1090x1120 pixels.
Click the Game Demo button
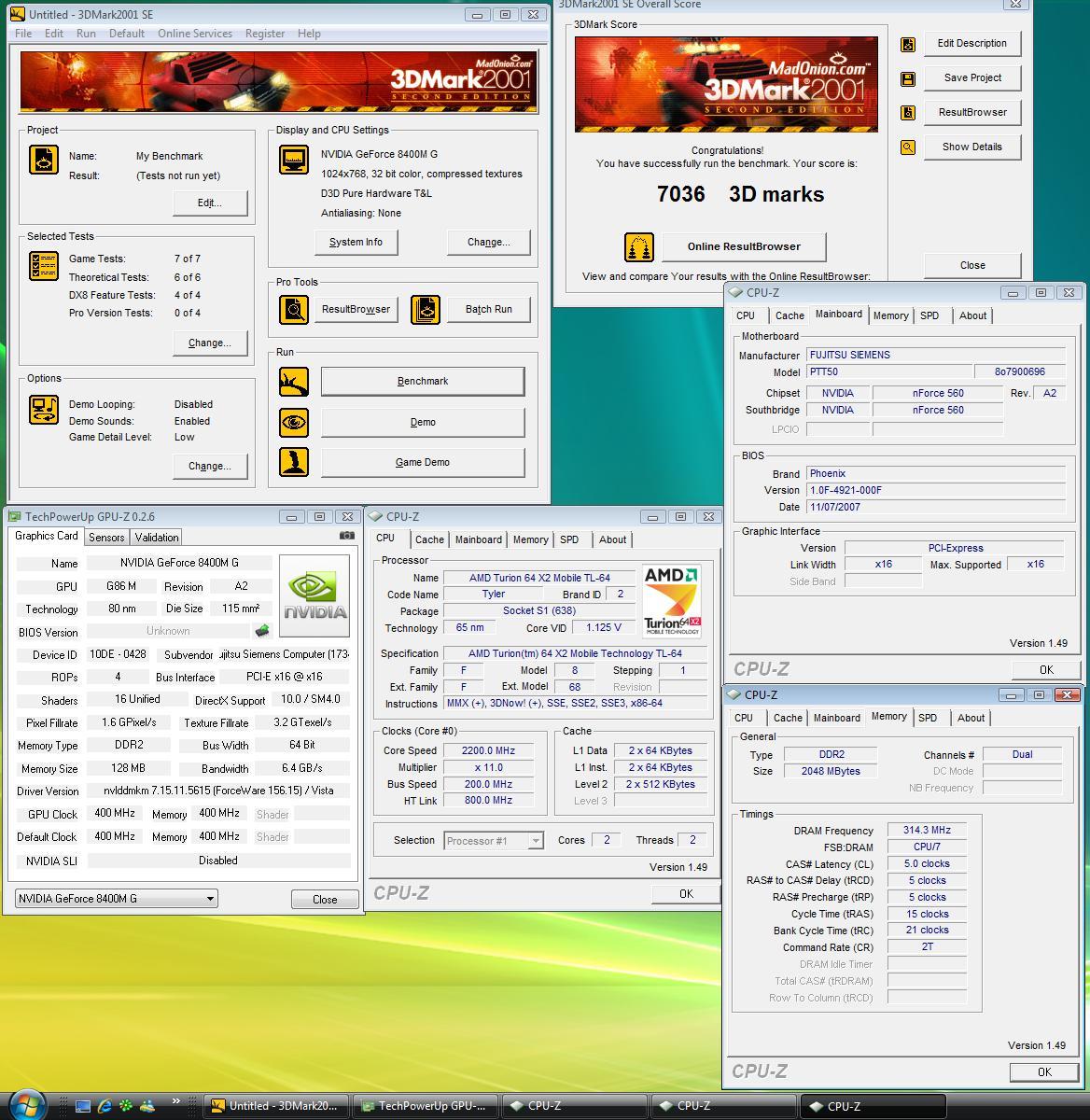[x=423, y=462]
